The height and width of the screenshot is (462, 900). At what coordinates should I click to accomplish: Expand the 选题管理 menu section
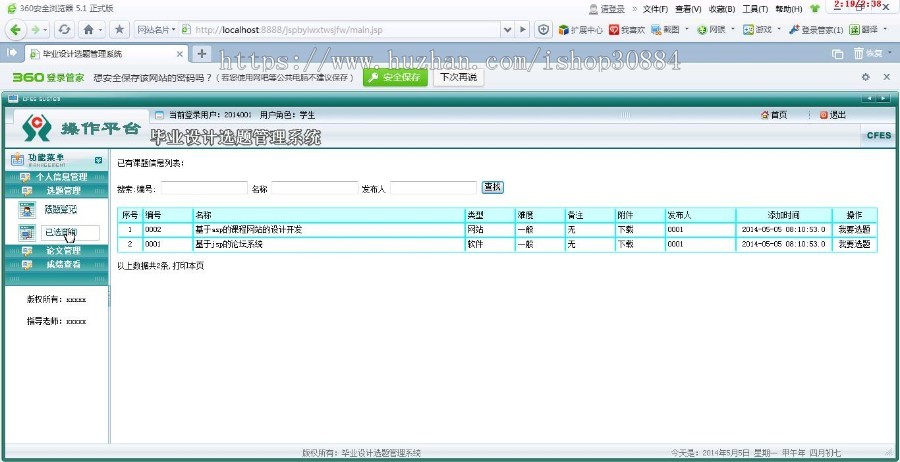click(x=56, y=191)
